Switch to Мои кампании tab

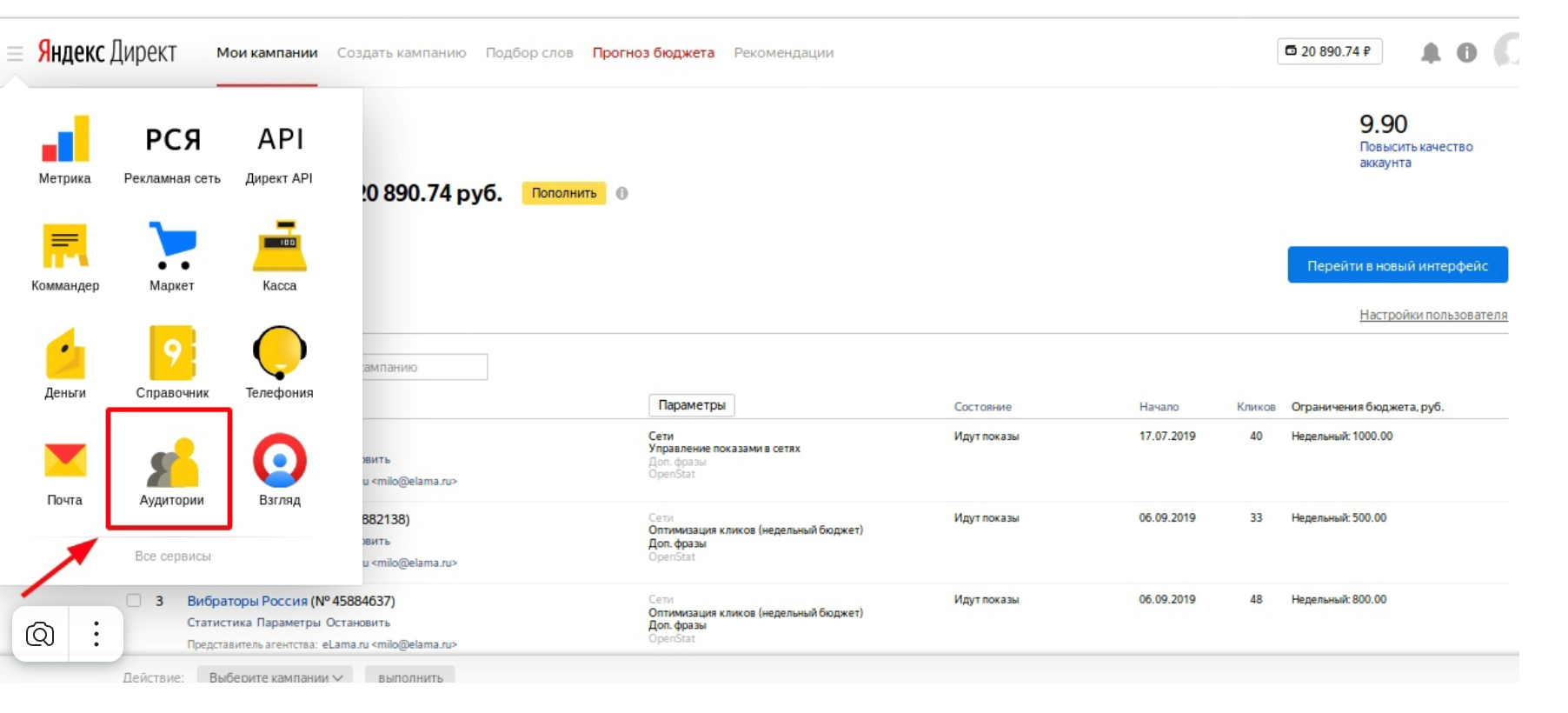click(x=267, y=52)
